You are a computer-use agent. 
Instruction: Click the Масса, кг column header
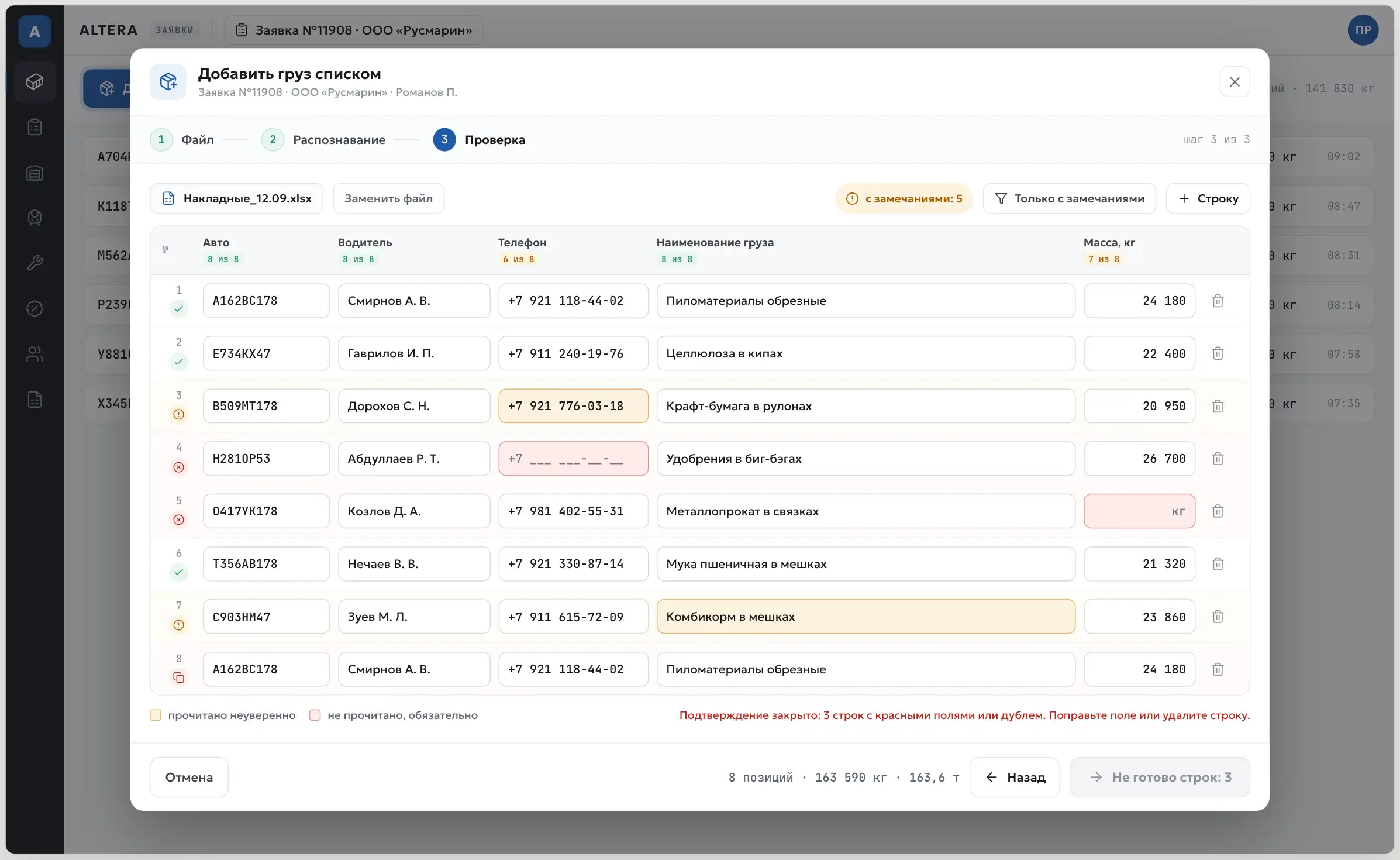(x=1109, y=242)
